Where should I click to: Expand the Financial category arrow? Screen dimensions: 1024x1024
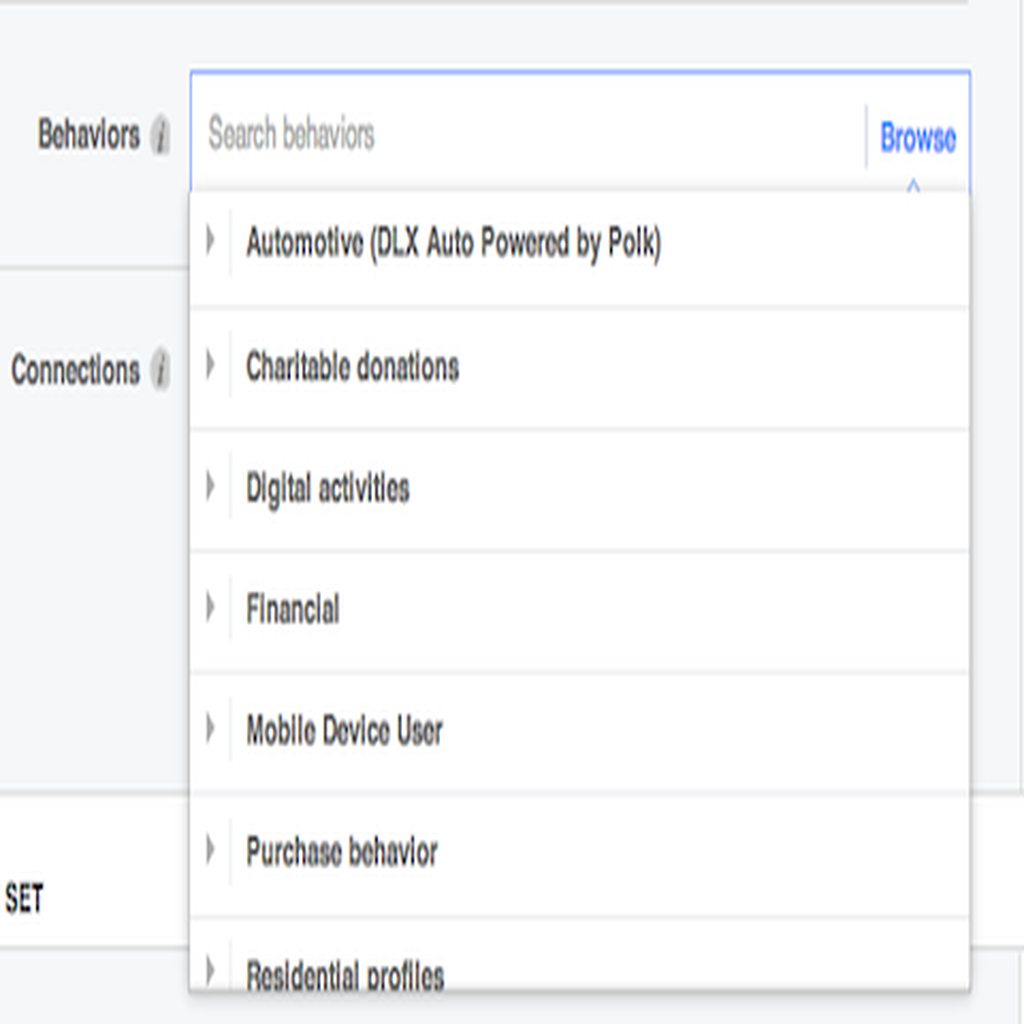tap(210, 607)
